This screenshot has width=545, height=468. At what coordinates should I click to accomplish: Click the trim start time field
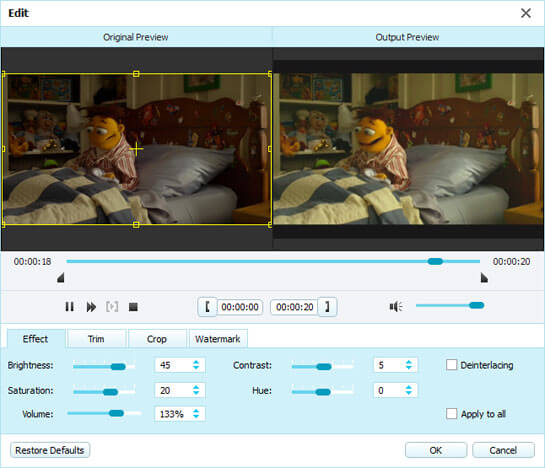coord(240,307)
